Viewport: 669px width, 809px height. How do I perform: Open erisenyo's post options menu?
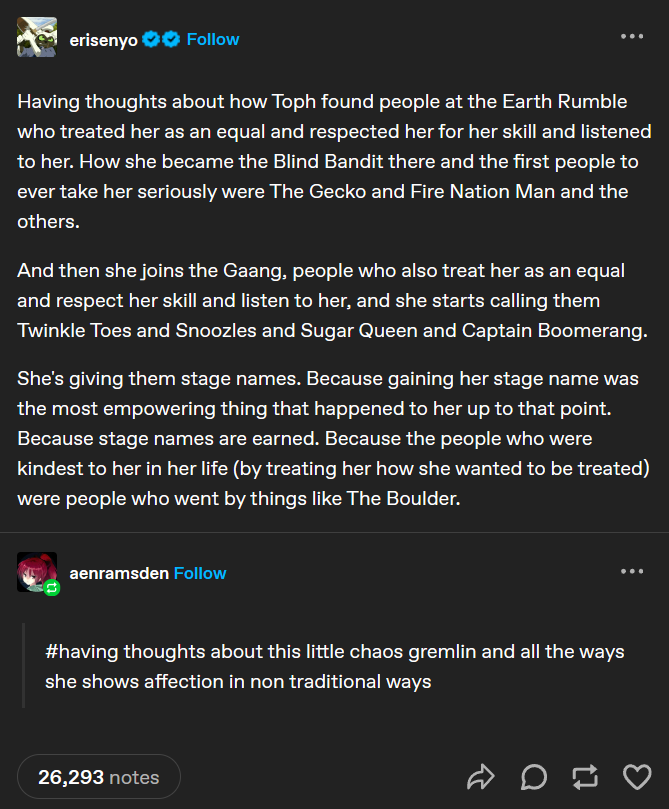click(632, 37)
